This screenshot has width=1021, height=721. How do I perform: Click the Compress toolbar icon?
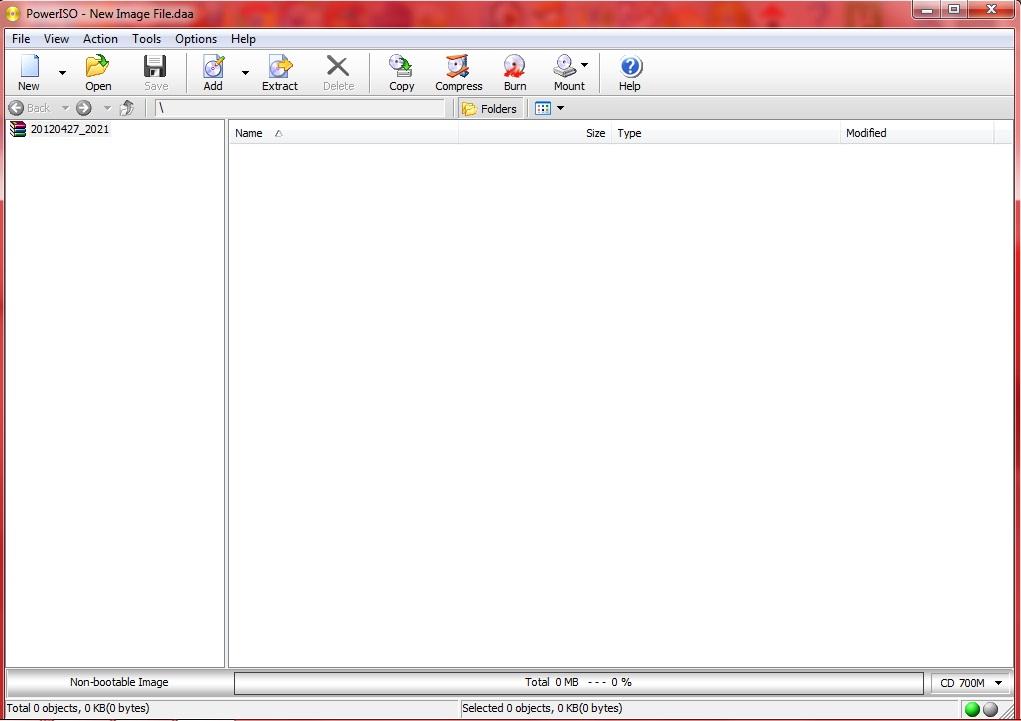point(458,72)
